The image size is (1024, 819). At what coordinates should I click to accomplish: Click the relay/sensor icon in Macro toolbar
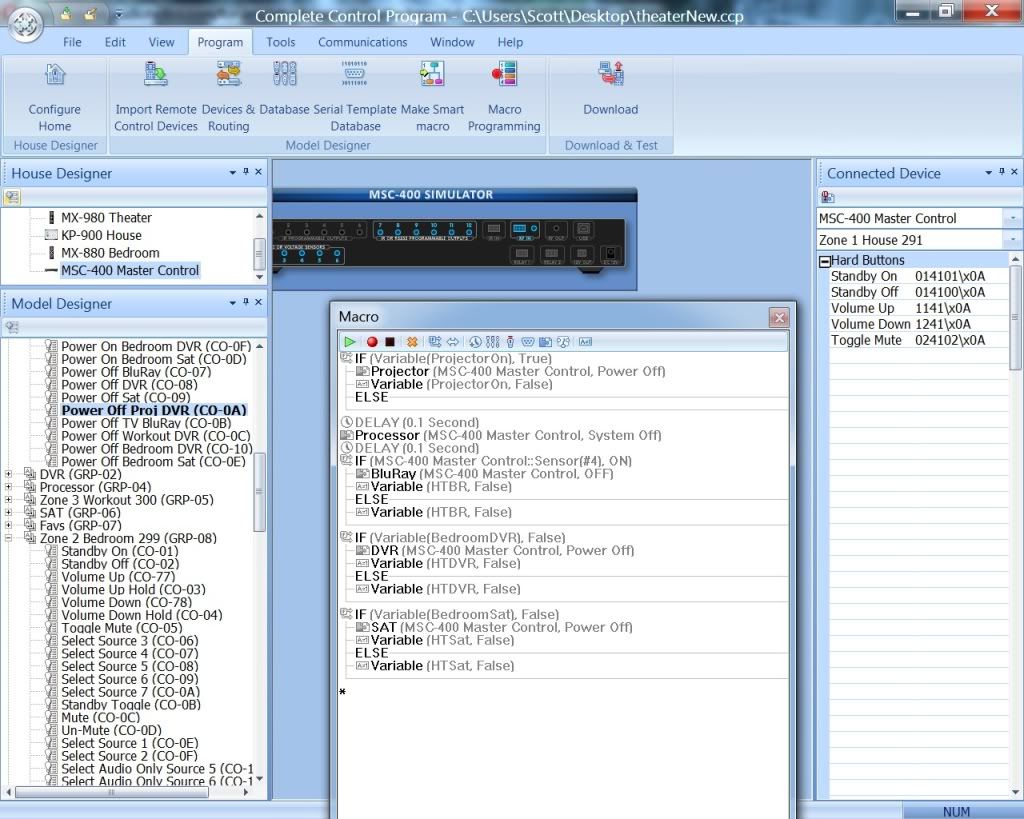point(563,342)
